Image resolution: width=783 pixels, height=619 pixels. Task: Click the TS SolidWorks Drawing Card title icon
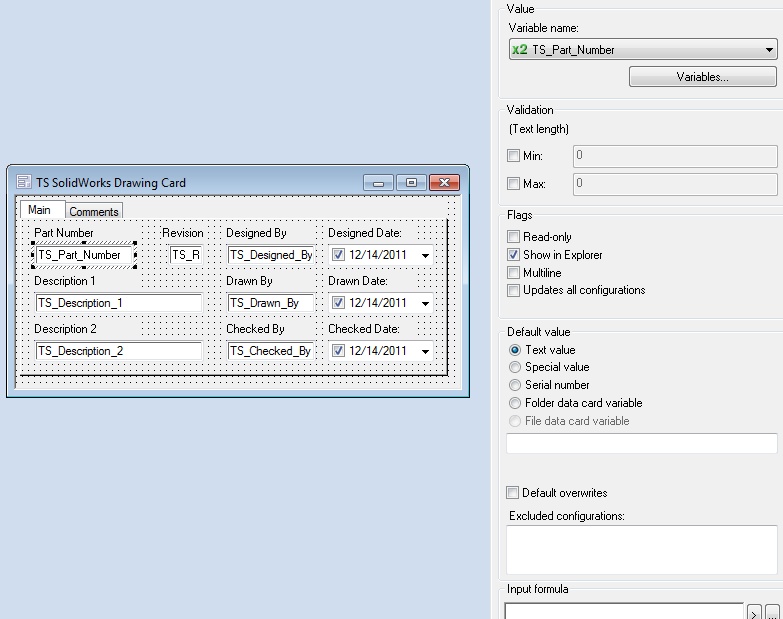tap(23, 182)
